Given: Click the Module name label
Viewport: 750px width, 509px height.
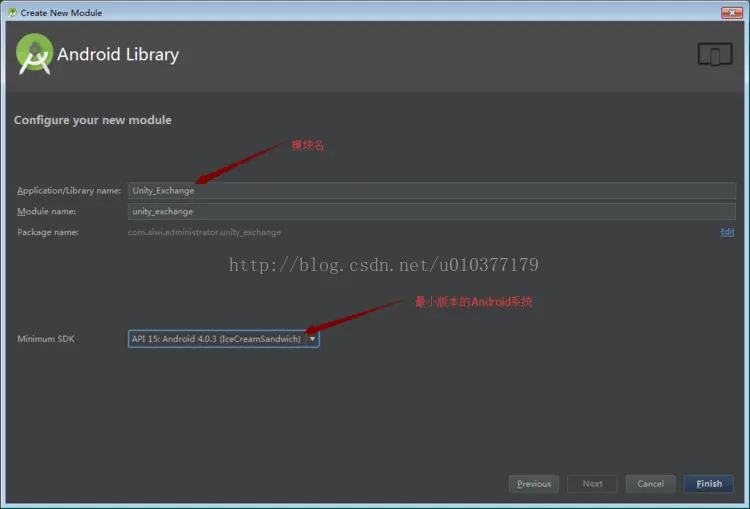Looking at the screenshot, I should coord(46,211).
